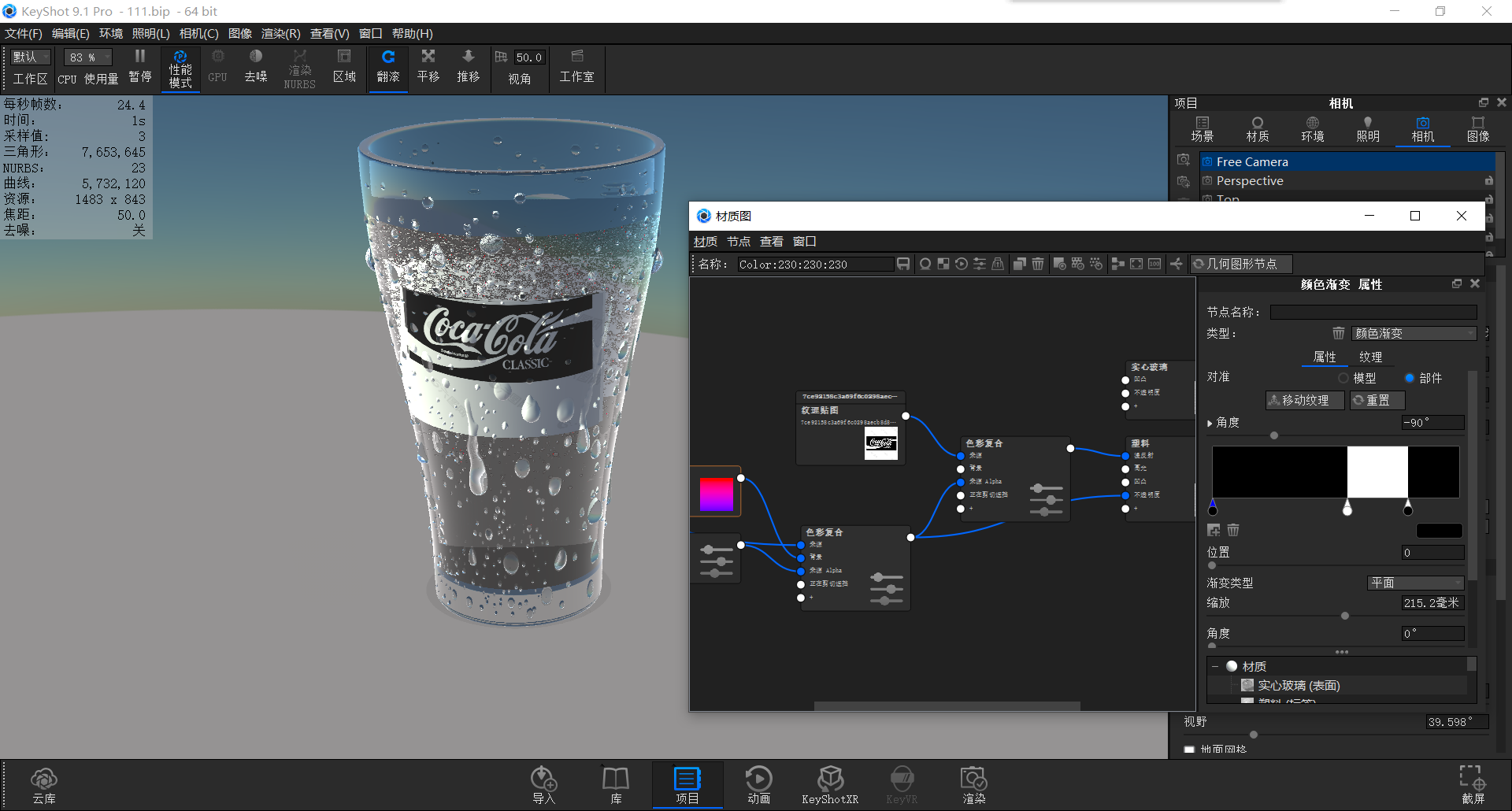Select the 部件 alignment radio button
This screenshot has width=1512, height=811.
[1410, 377]
